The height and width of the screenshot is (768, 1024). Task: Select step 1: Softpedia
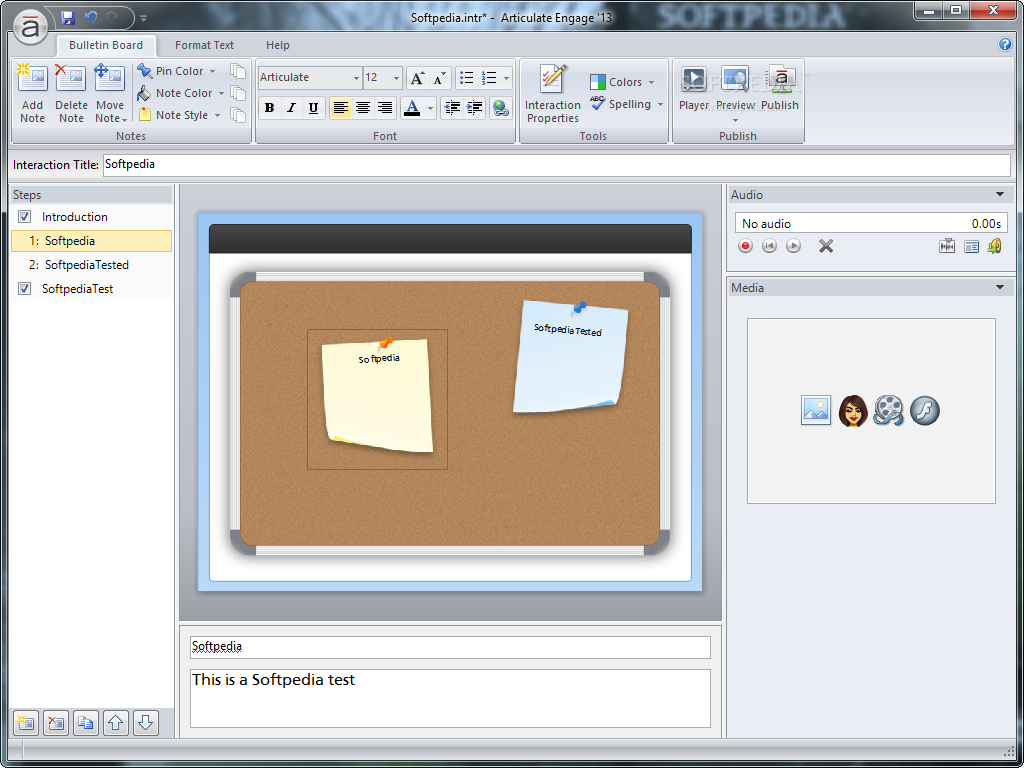[91, 241]
